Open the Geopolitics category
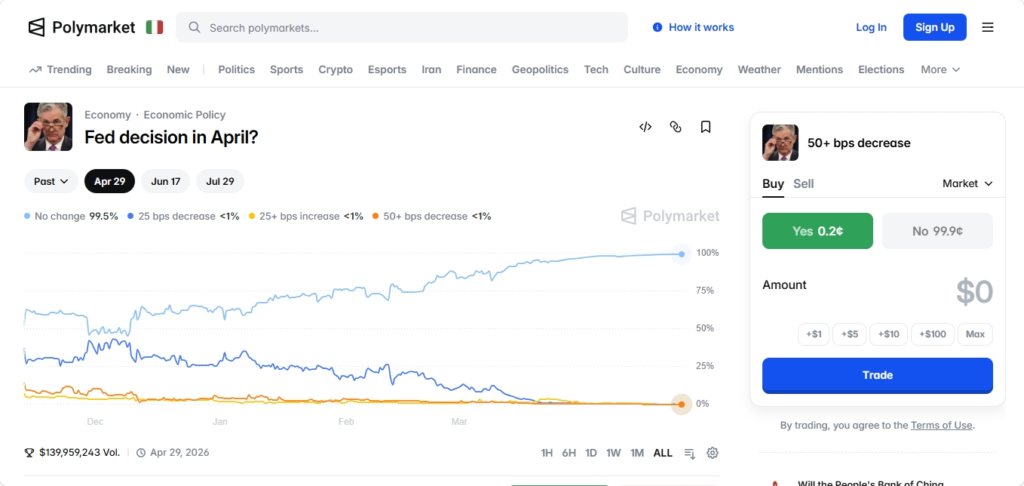 coord(540,69)
